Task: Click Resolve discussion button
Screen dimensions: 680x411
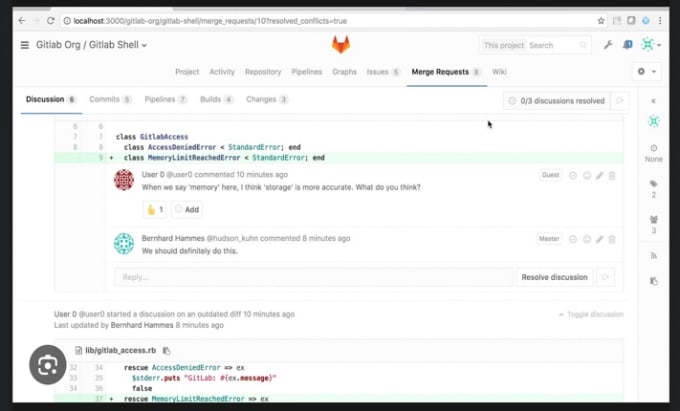Action: [554, 277]
